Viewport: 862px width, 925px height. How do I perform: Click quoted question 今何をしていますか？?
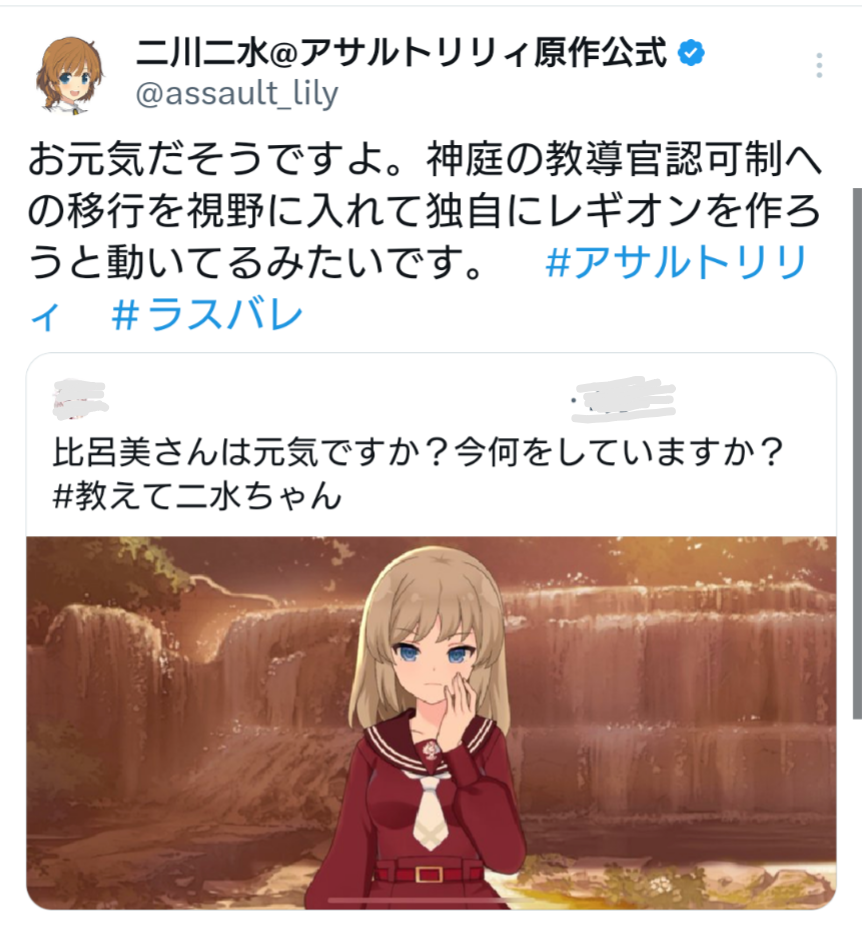[620, 453]
